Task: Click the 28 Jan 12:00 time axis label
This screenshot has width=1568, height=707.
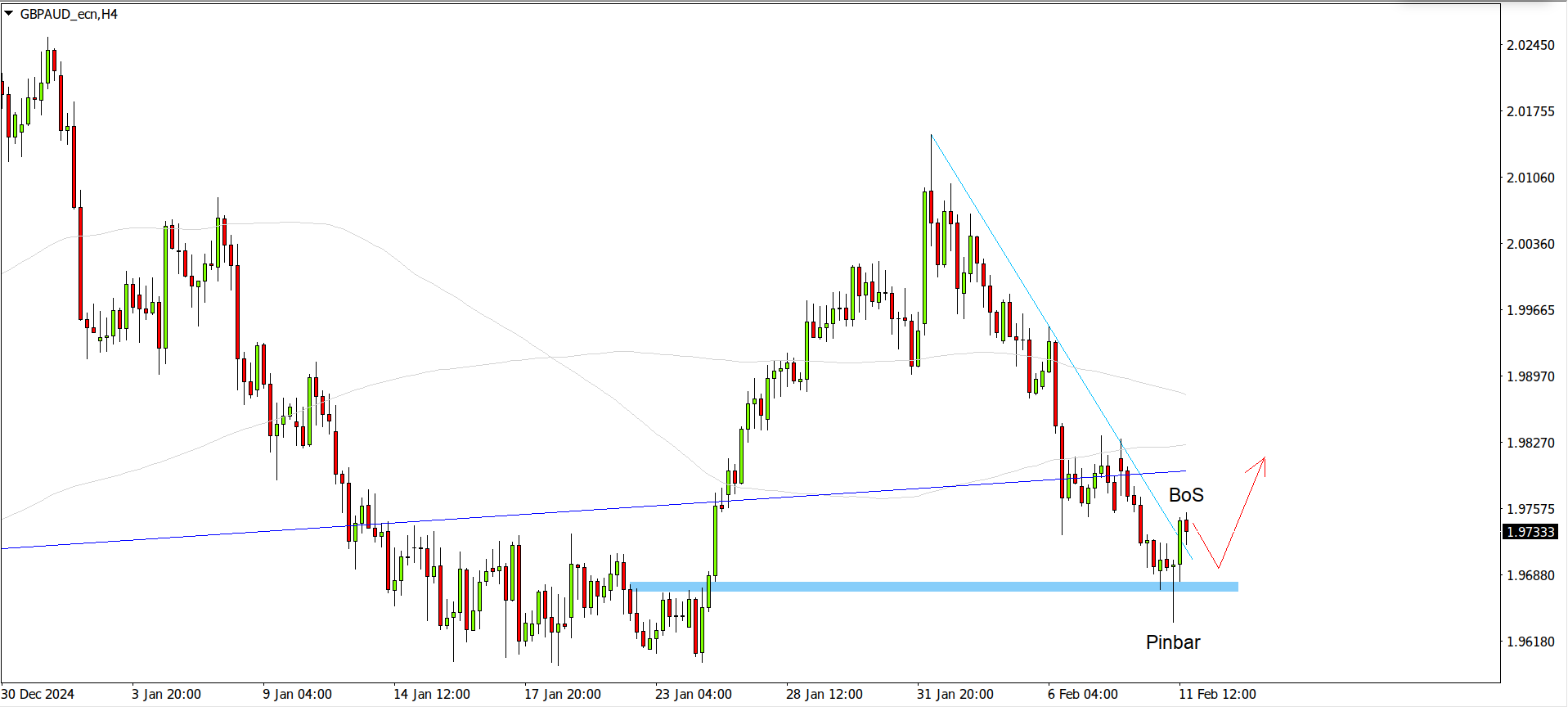Action: tap(824, 694)
